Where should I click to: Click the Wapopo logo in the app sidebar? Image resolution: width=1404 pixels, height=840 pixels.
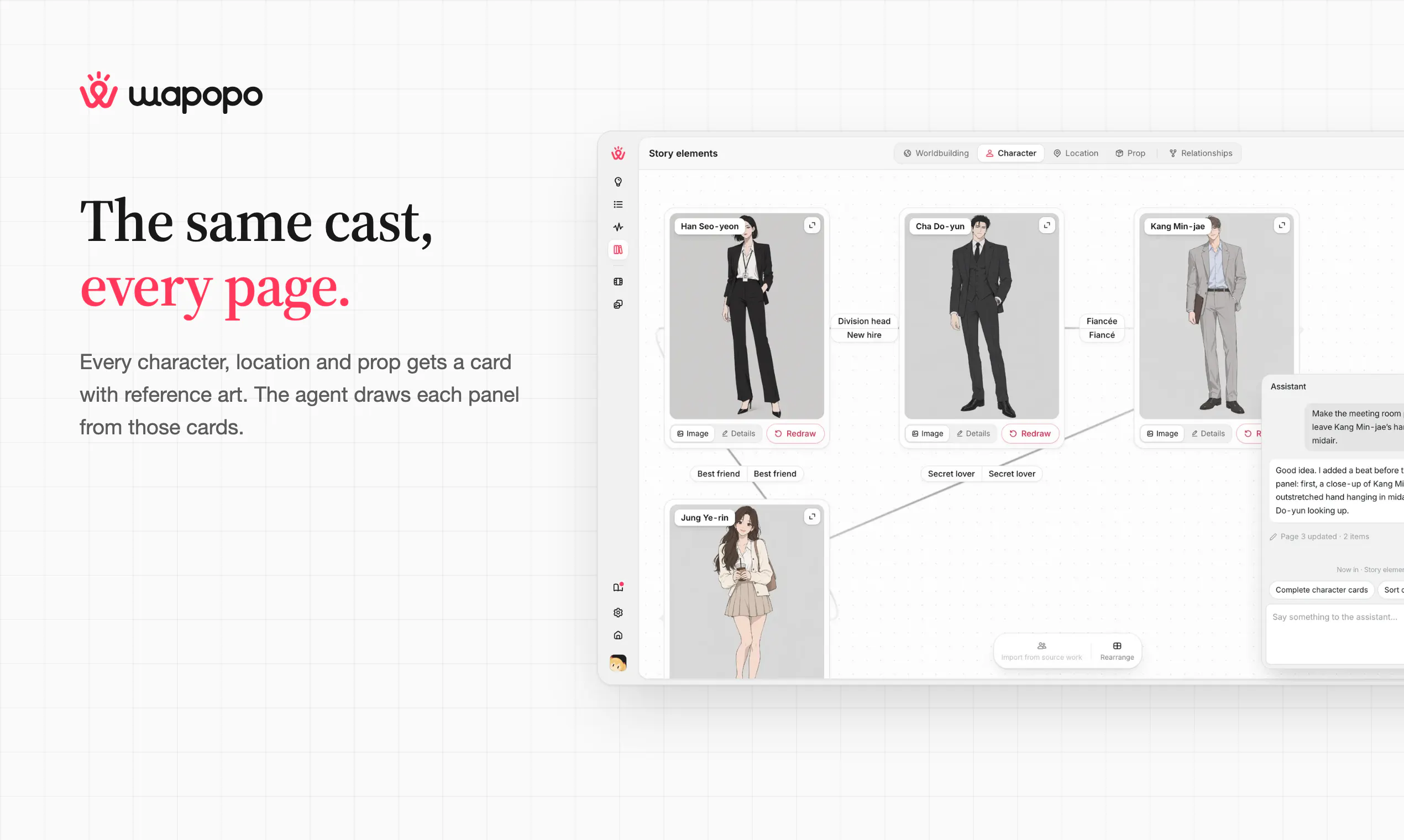pos(617,153)
